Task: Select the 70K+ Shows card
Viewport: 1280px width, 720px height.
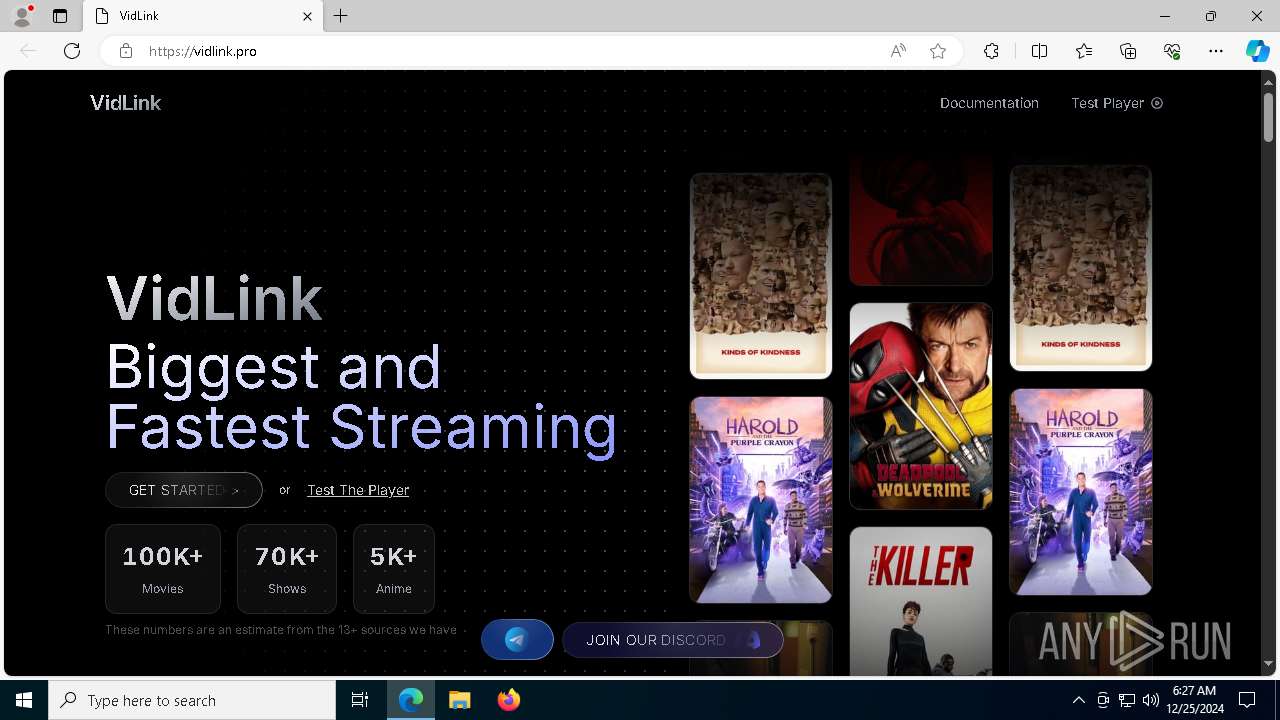Action: (287, 569)
